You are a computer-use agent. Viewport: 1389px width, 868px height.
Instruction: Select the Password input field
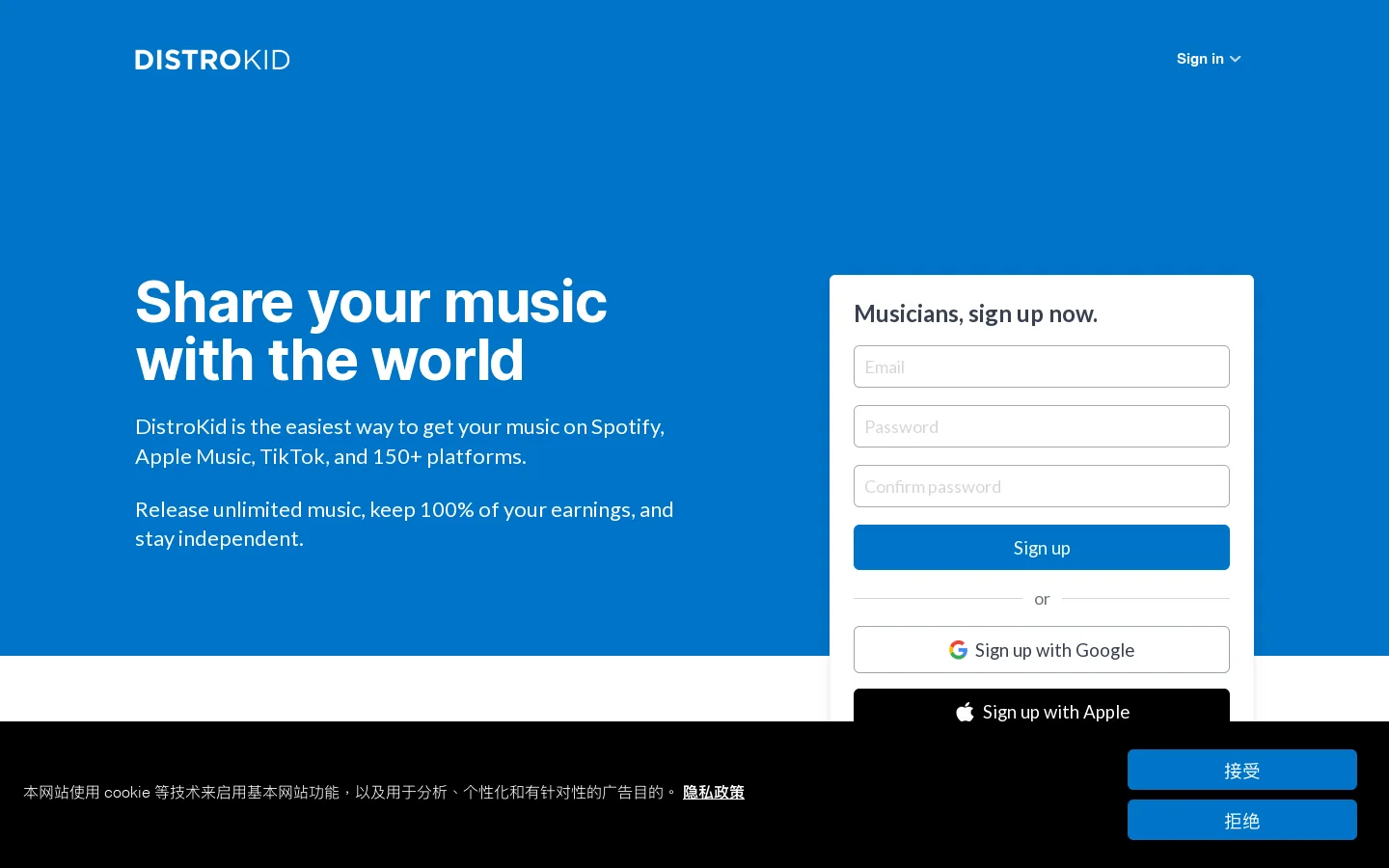click(x=1042, y=426)
